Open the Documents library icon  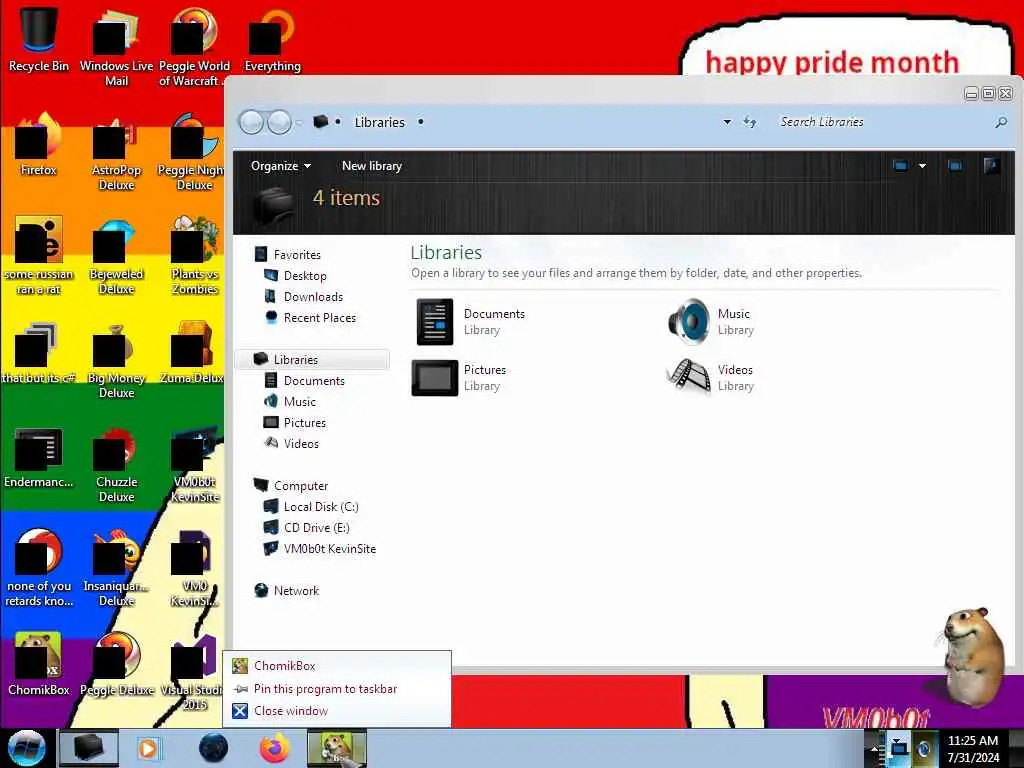pyautogui.click(x=435, y=322)
